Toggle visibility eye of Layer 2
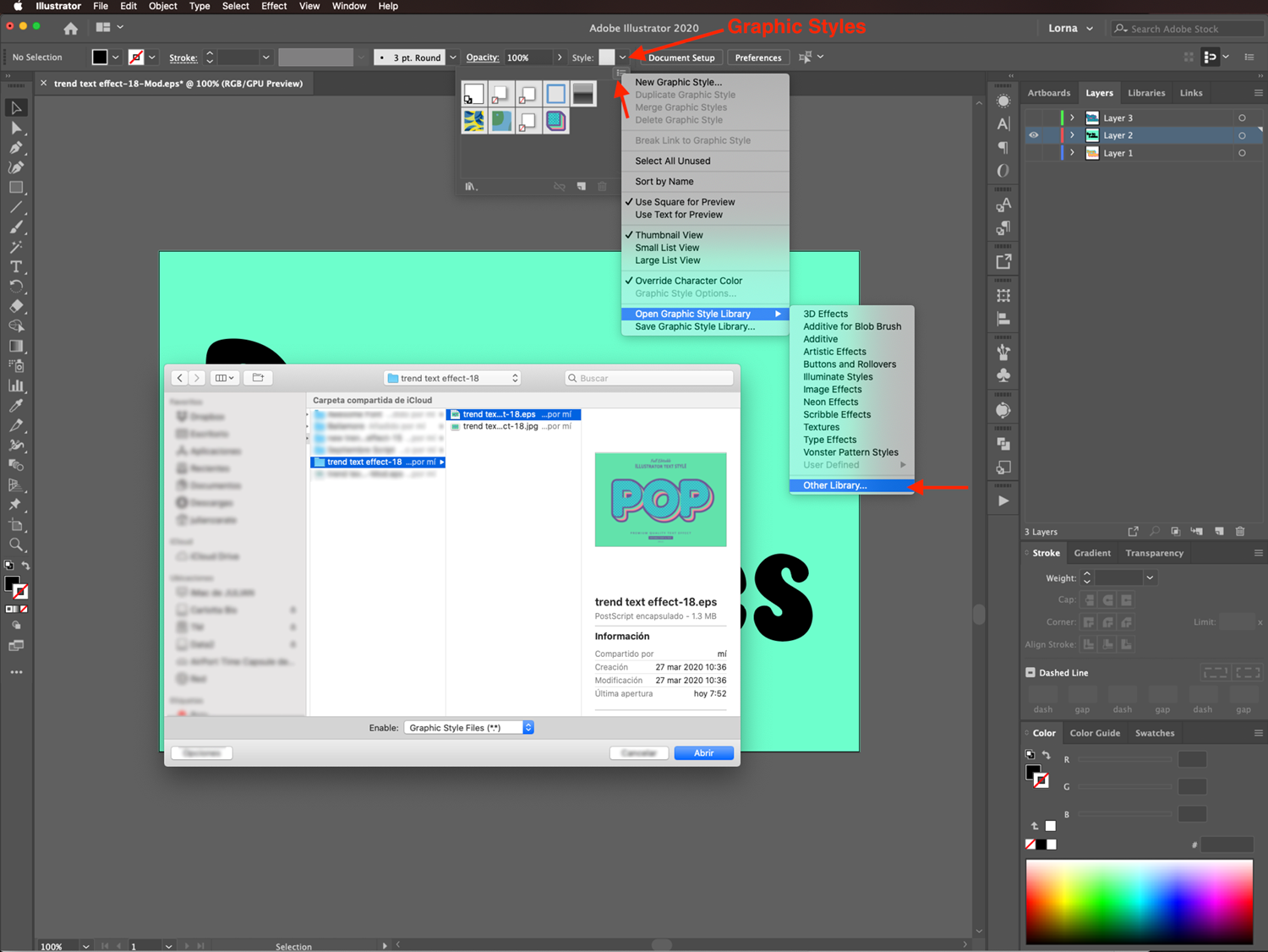Viewport: 1268px width, 952px height. 1033,135
